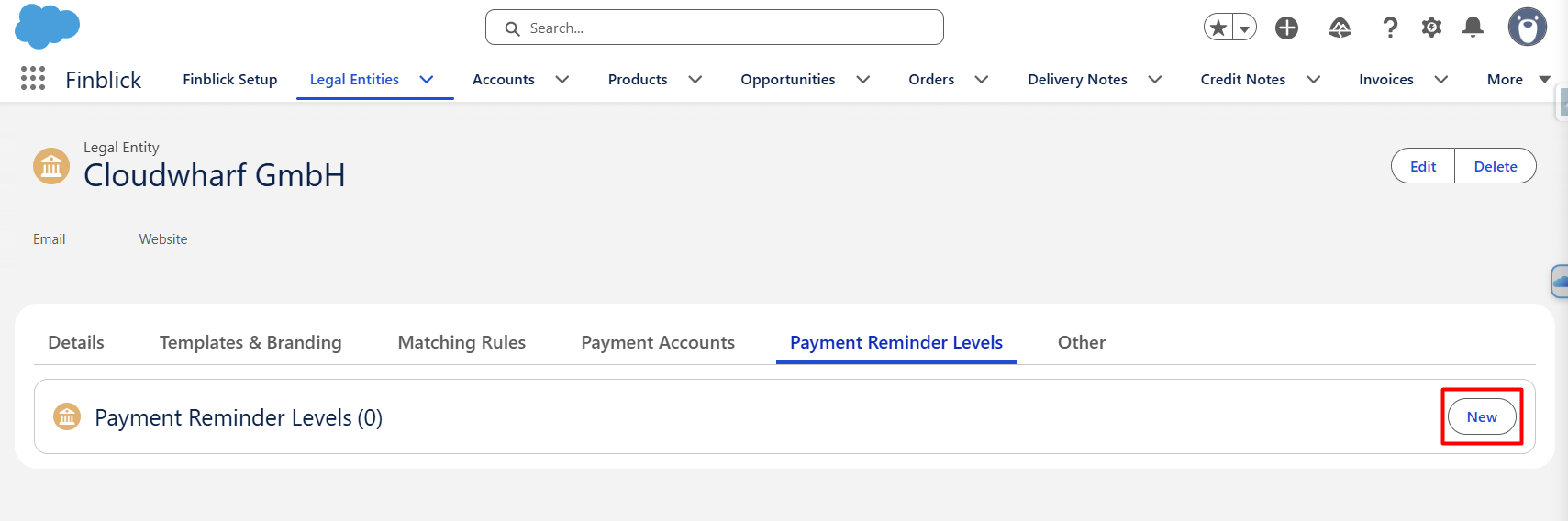Screen dimensions: 1568x521
Task: Open the Help question mark icon
Action: point(1391,28)
